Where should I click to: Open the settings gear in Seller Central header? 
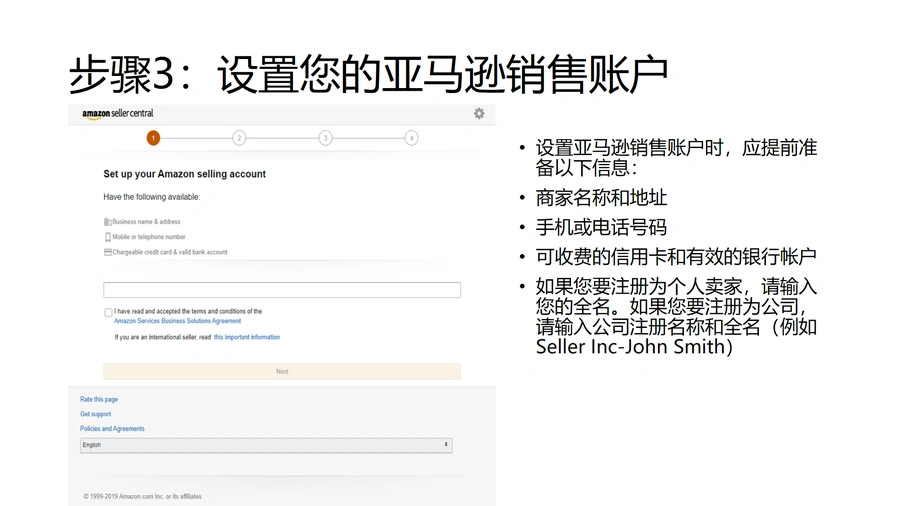point(479,114)
